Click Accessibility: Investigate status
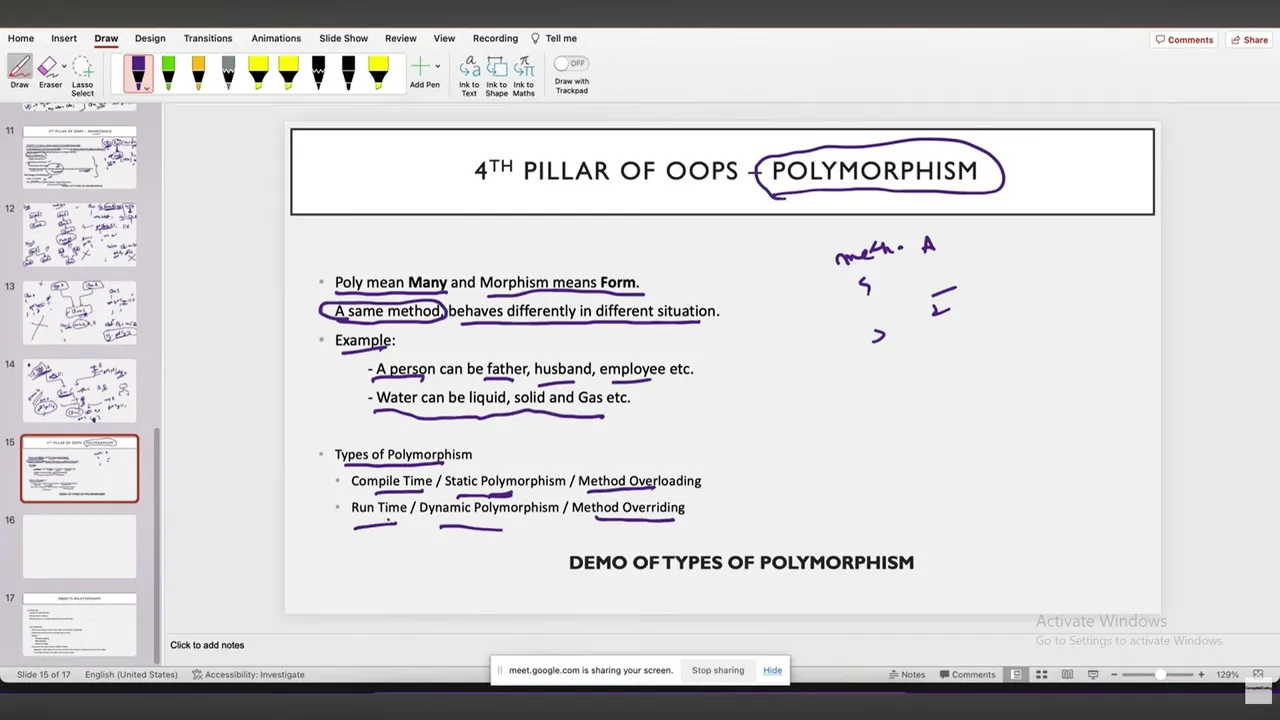The height and width of the screenshot is (720, 1280). (248, 674)
